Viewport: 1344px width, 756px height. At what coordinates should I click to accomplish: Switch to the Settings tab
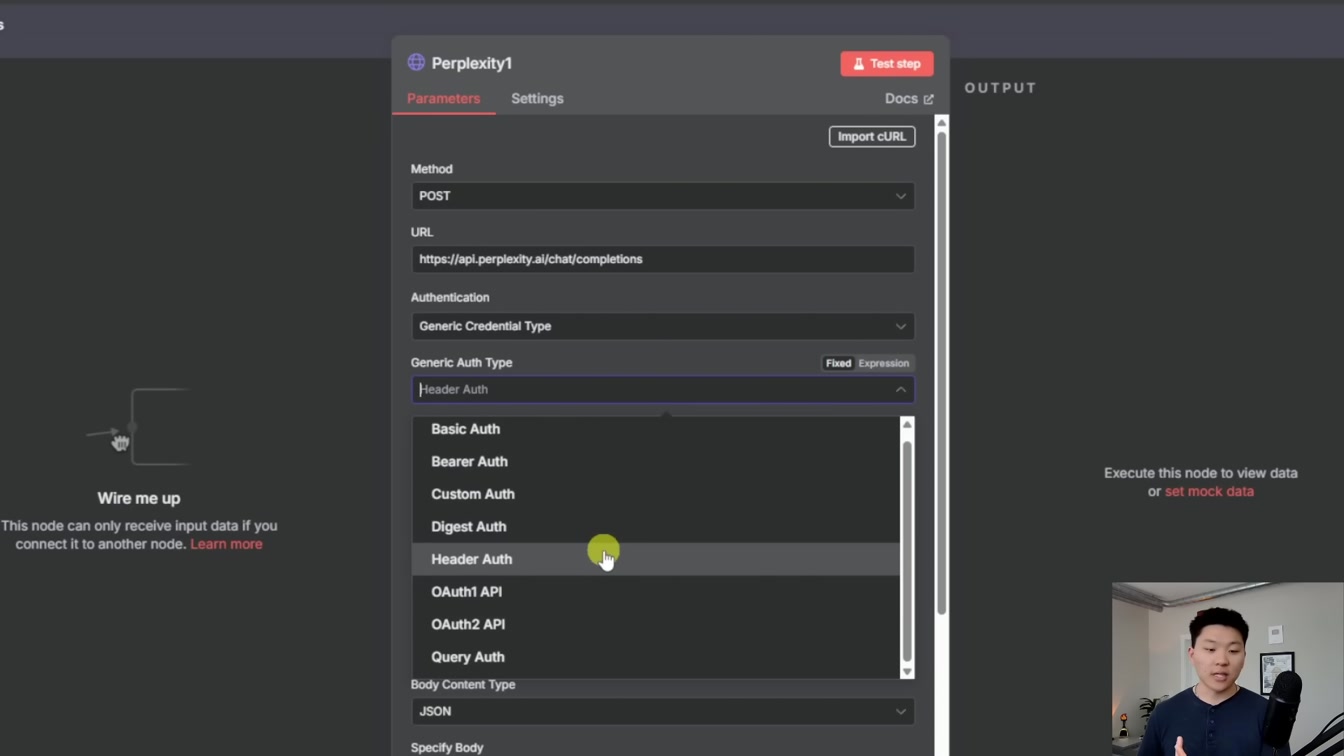[x=537, y=99]
